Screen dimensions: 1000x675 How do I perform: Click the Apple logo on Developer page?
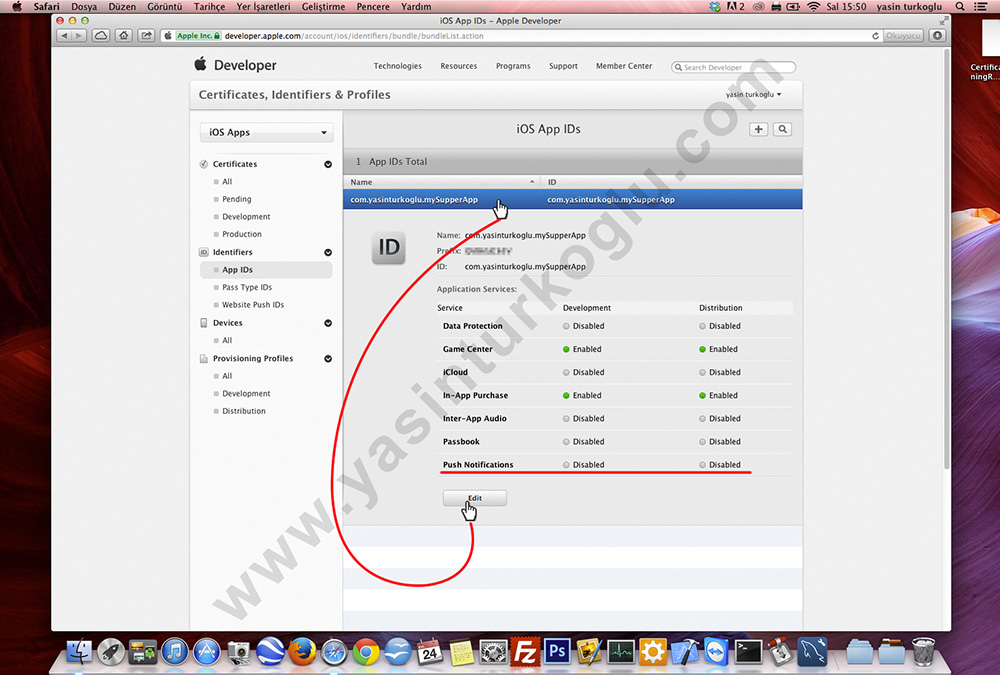[200, 64]
